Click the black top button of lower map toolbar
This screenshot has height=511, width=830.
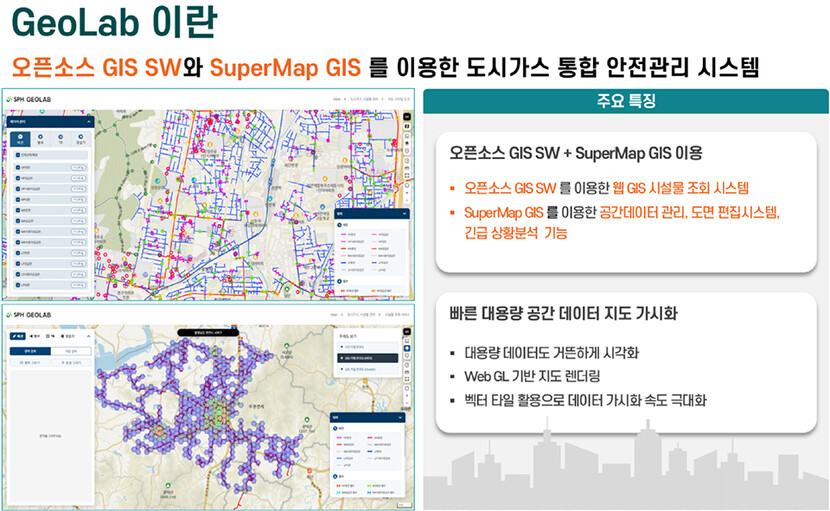(407, 331)
